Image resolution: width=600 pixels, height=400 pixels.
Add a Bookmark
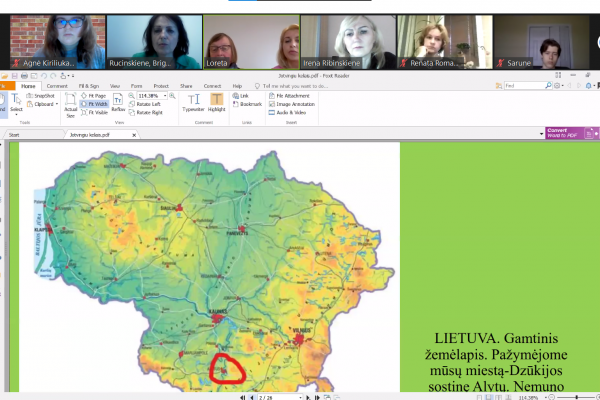pyautogui.click(x=247, y=104)
